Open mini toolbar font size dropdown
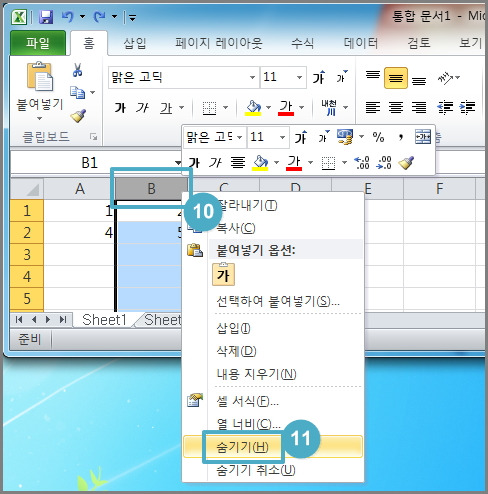This screenshot has width=488, height=494. (282, 137)
